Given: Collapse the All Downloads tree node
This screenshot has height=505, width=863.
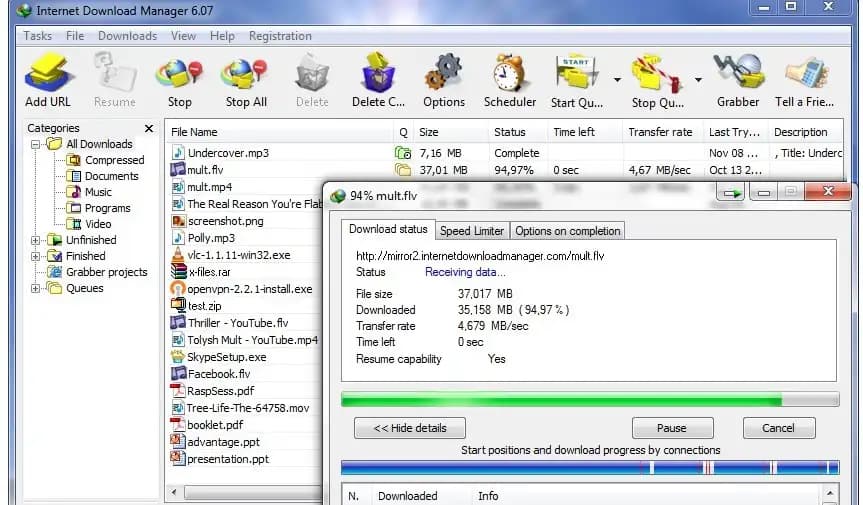Looking at the screenshot, I should [37, 144].
